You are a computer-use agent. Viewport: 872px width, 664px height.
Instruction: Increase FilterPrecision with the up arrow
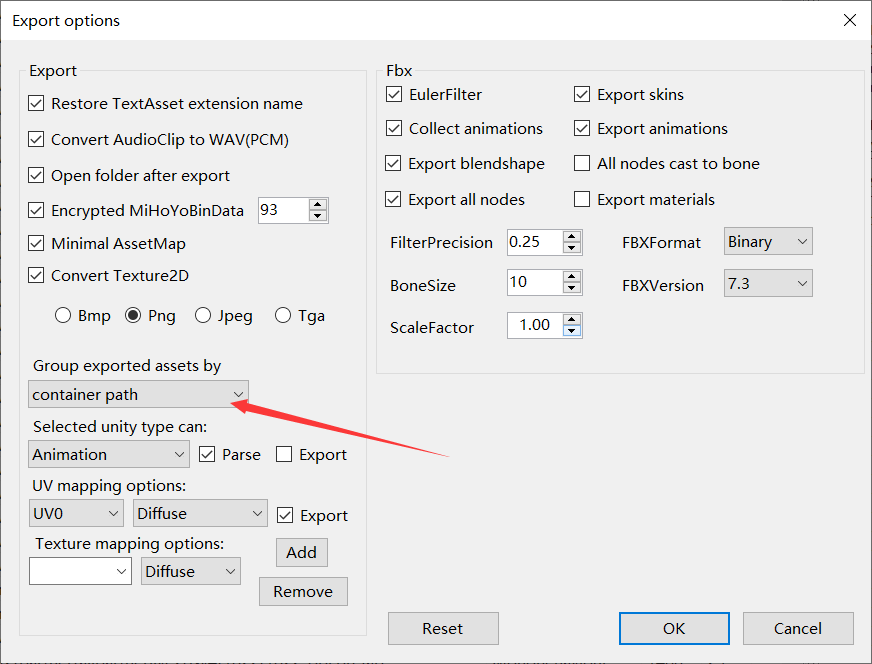point(572,236)
